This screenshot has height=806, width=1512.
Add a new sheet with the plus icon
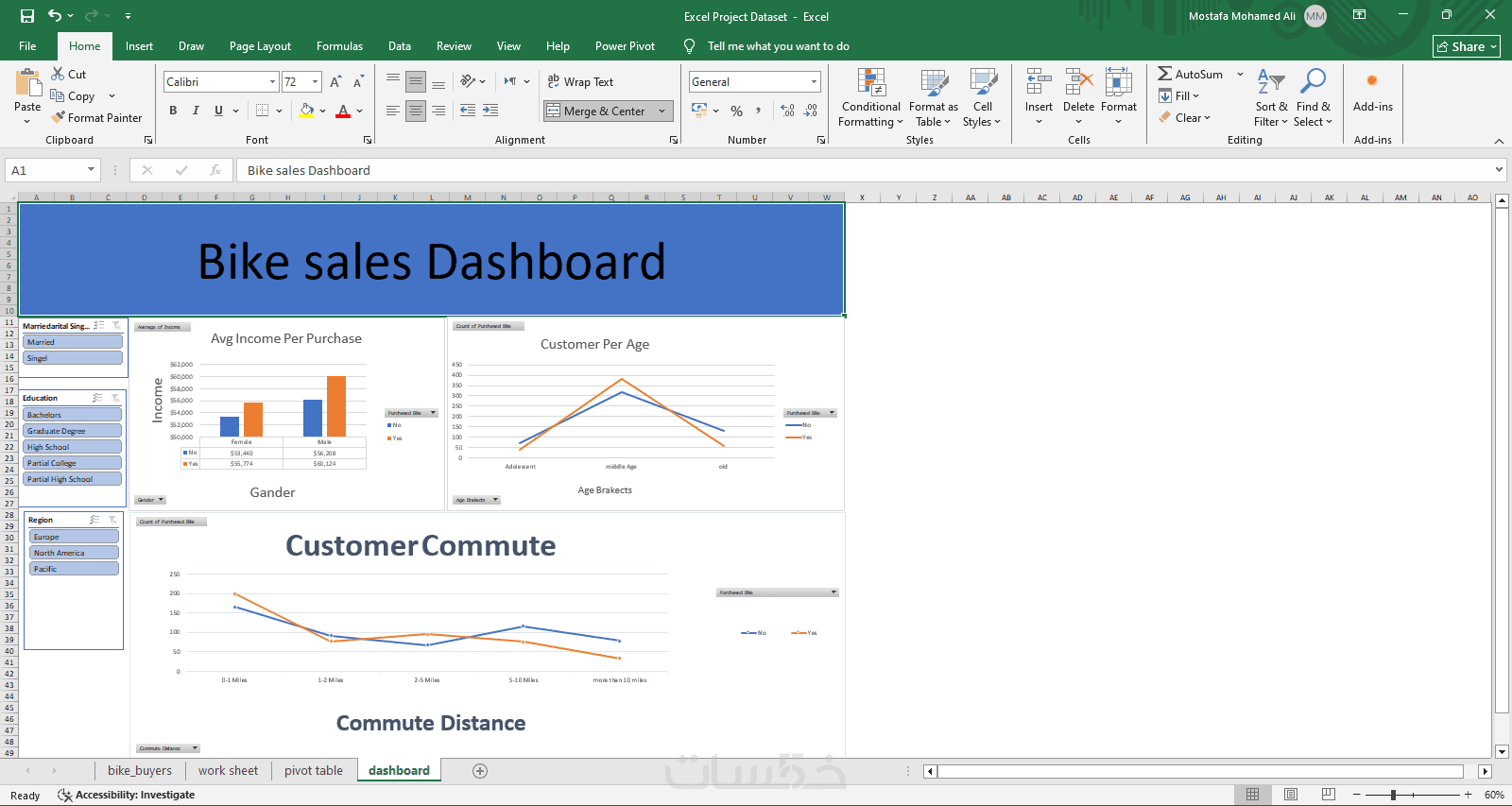[x=480, y=771]
